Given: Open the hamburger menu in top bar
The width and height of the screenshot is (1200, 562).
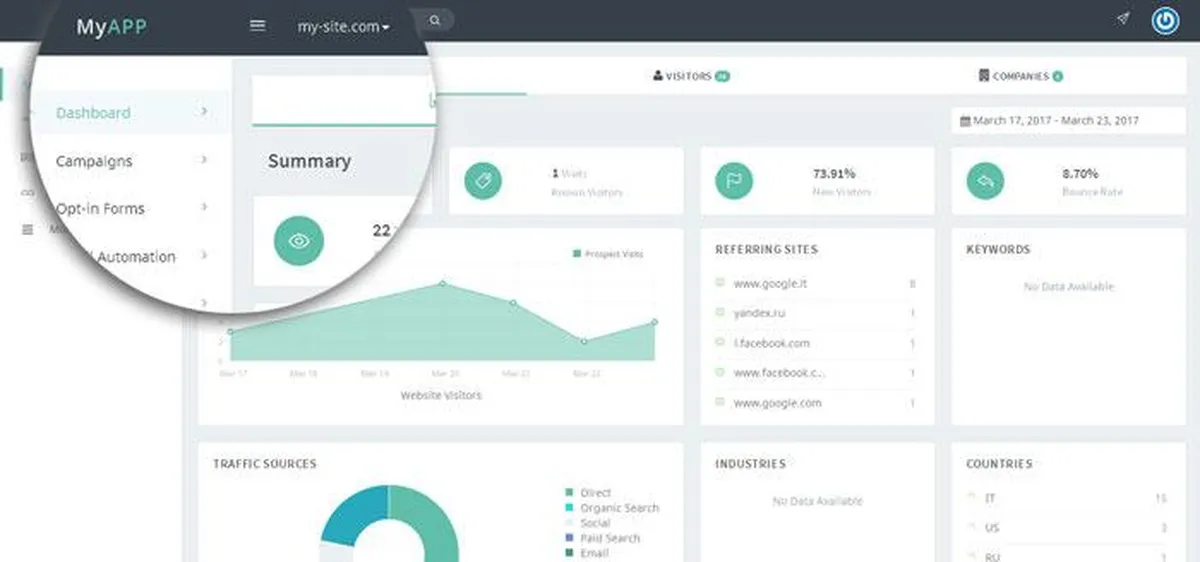Looking at the screenshot, I should [257, 26].
